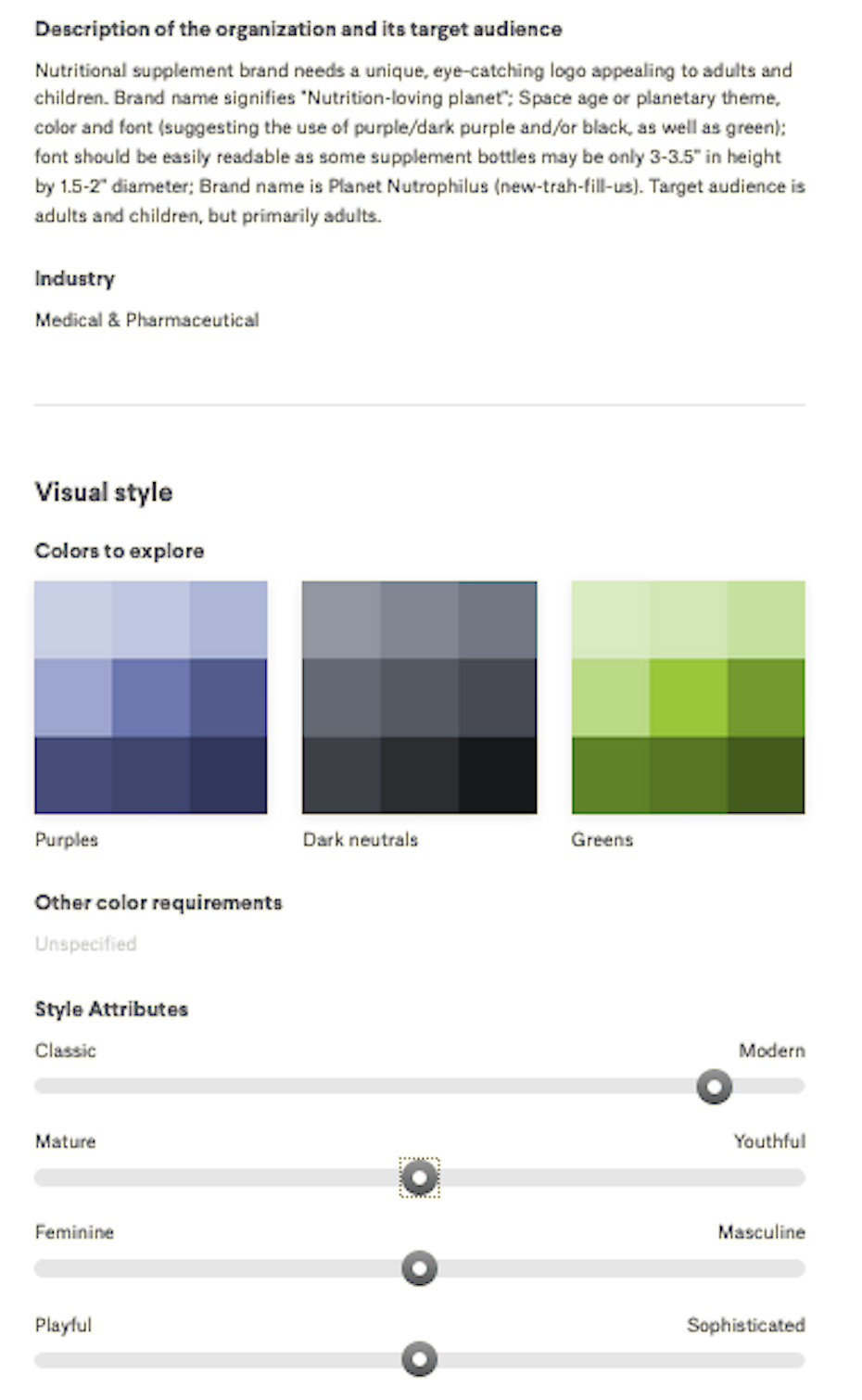The width and height of the screenshot is (862, 1400).
Task: Click the organization description paragraph
Action: click(x=419, y=142)
